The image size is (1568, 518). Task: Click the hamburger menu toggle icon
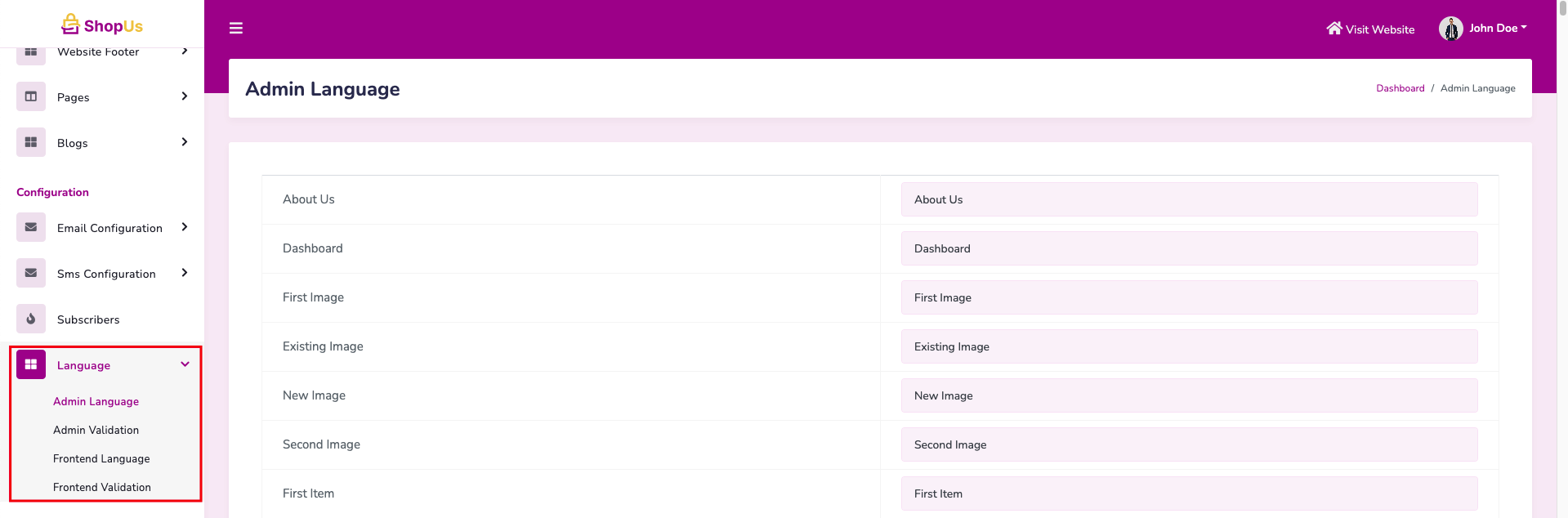[236, 29]
